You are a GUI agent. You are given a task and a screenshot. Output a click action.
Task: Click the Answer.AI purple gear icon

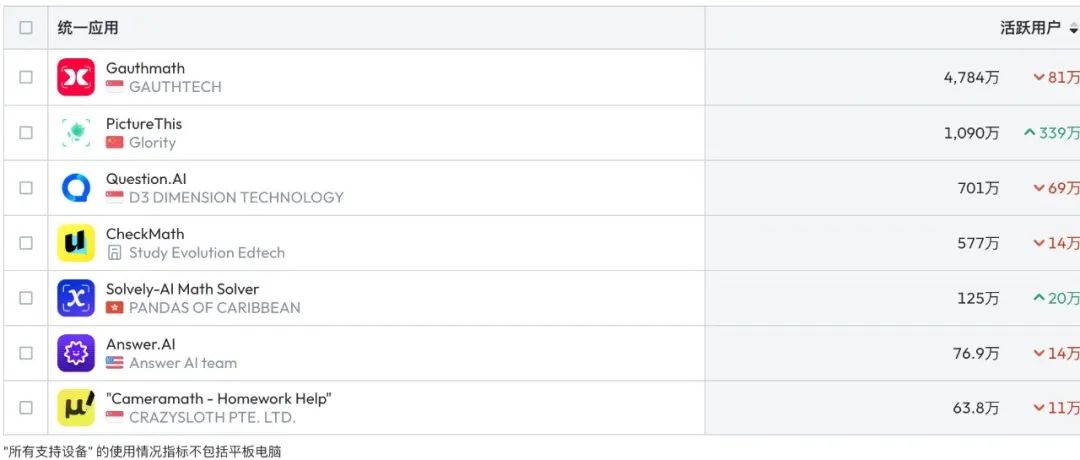(76, 353)
